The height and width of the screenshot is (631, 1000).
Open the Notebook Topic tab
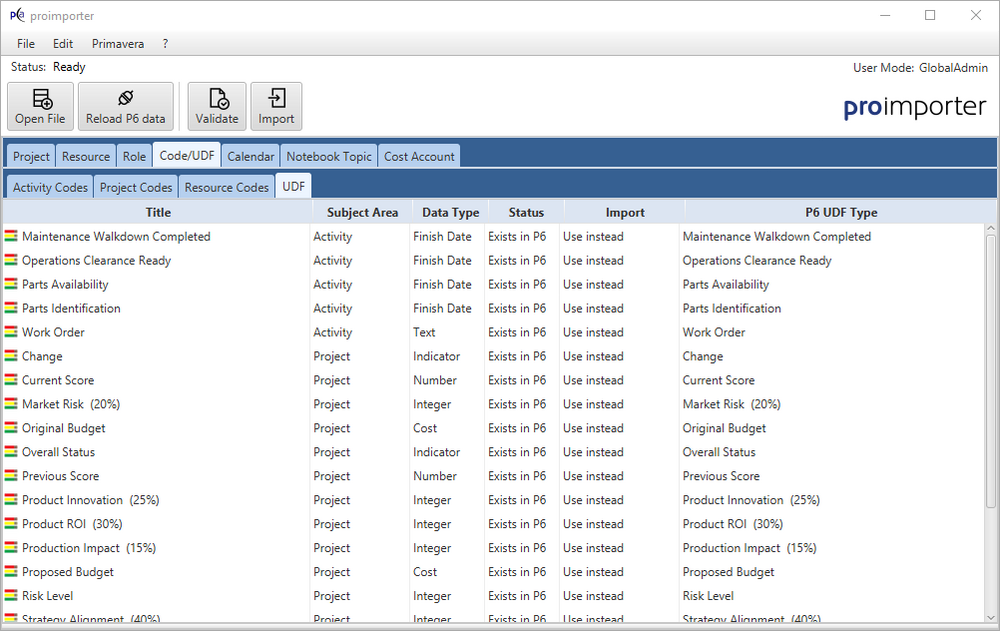(329, 156)
